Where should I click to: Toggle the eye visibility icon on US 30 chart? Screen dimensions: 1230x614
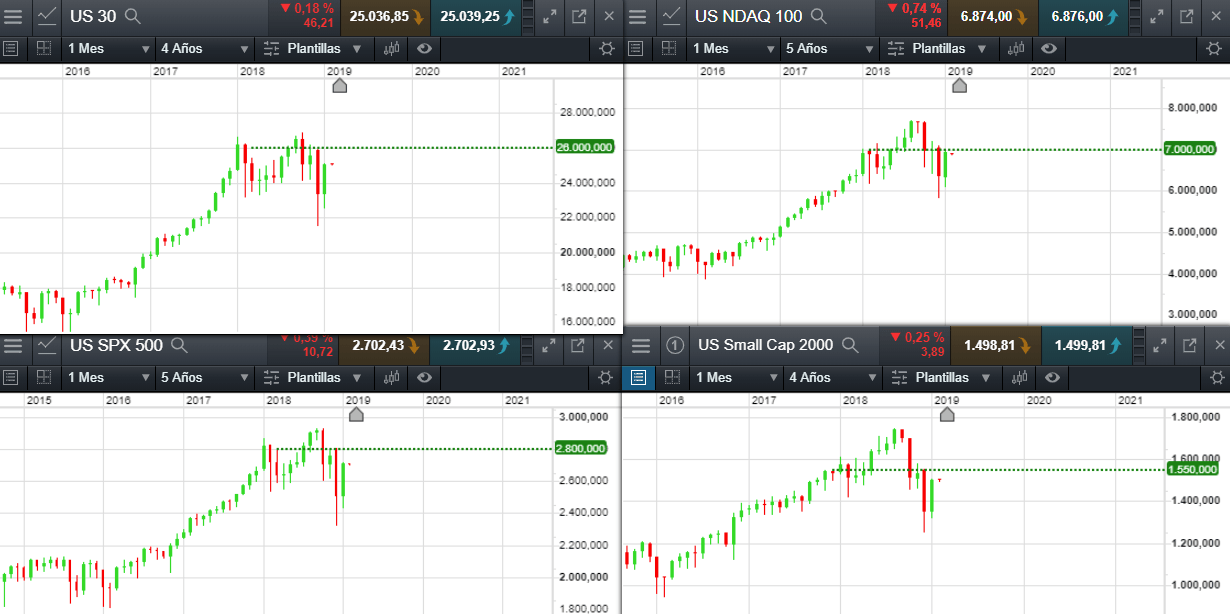pos(425,48)
